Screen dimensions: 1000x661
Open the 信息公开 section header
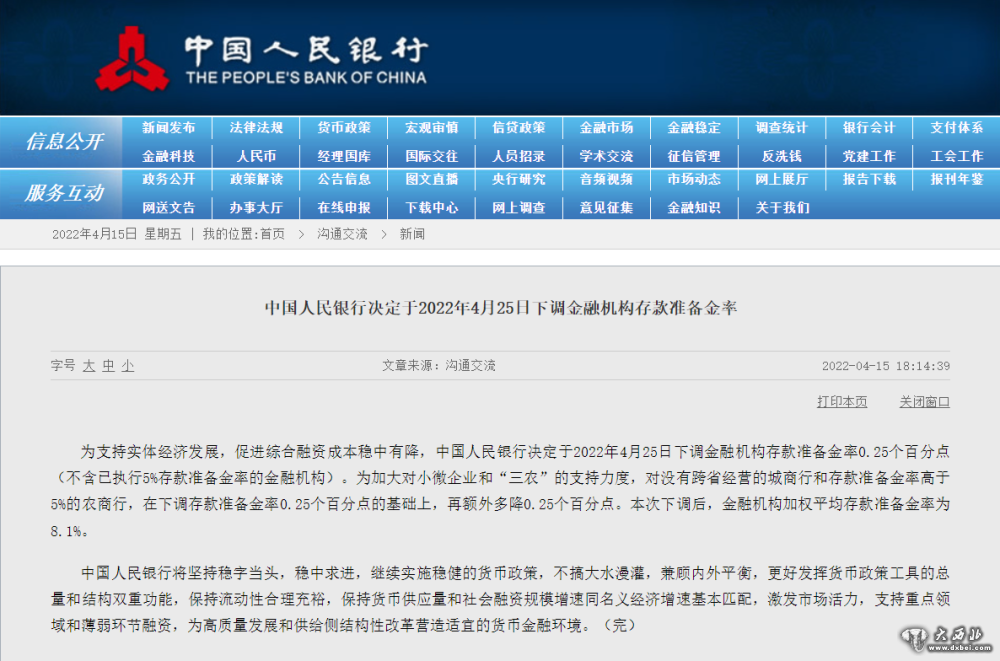(64, 142)
